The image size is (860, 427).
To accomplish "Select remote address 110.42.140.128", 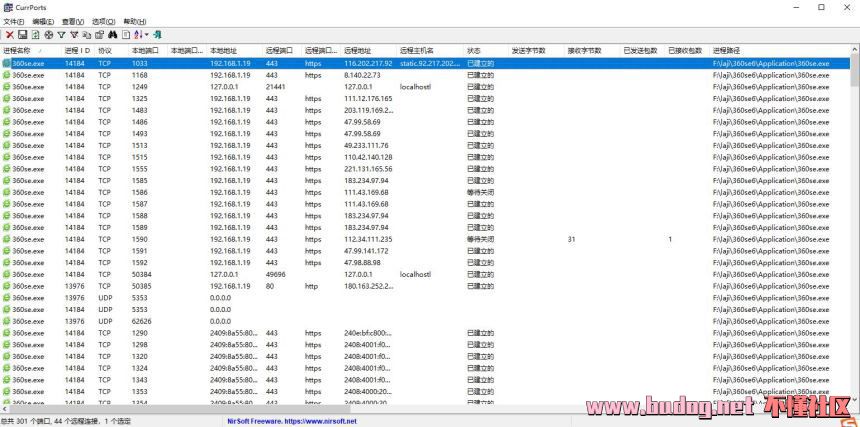I will [x=368, y=157].
